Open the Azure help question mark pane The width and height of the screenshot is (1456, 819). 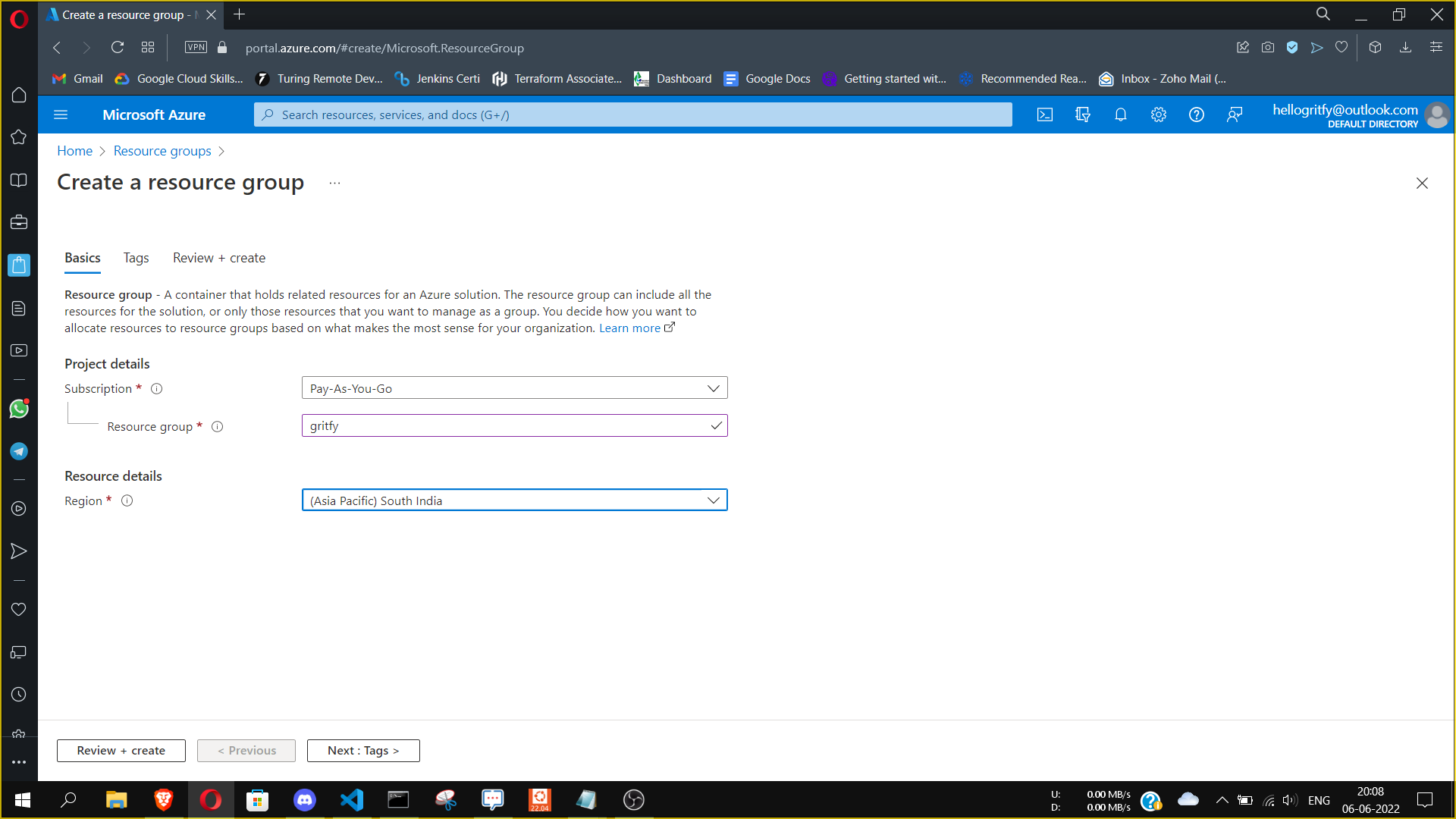pos(1197,115)
